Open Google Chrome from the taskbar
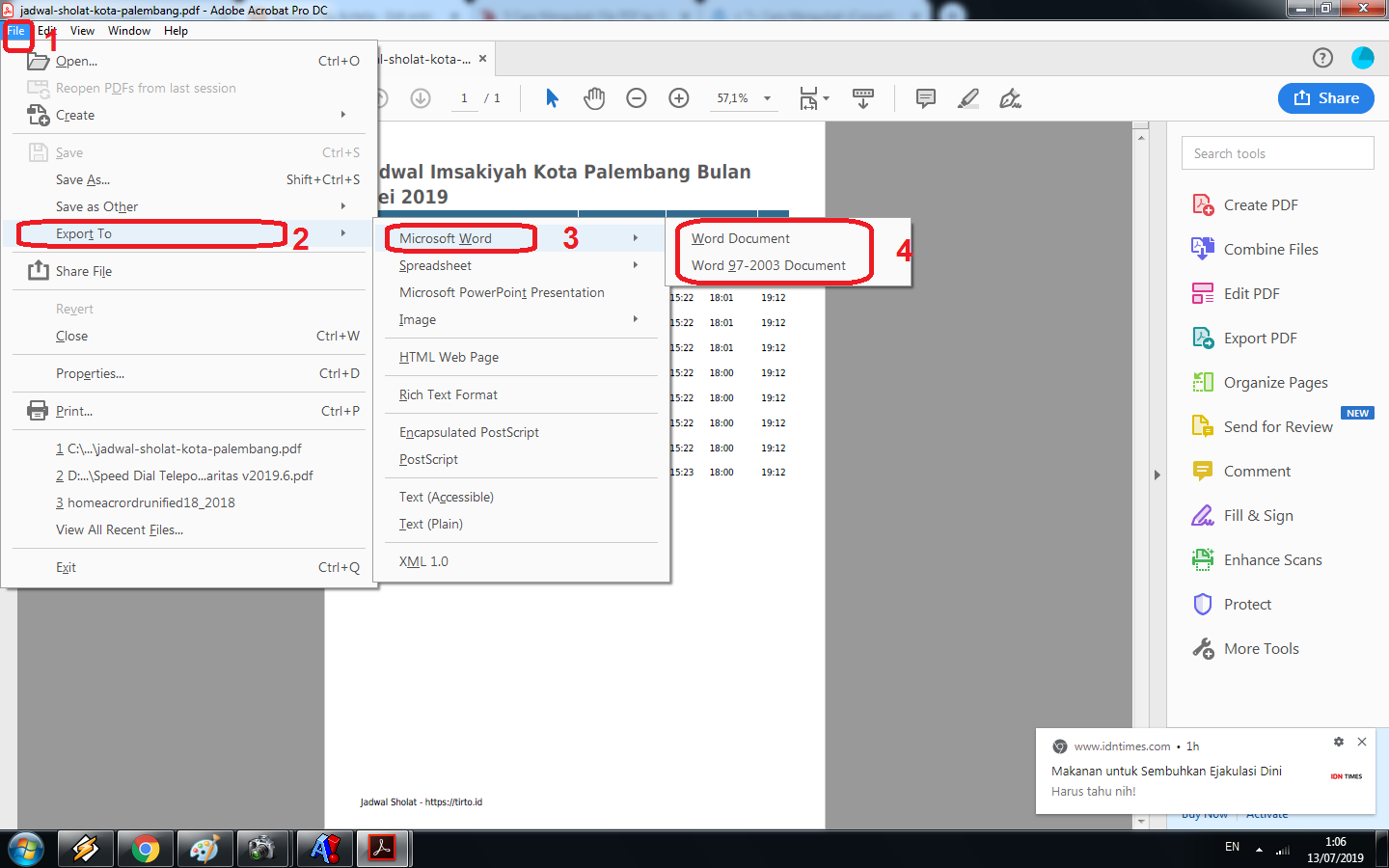 coord(145,849)
